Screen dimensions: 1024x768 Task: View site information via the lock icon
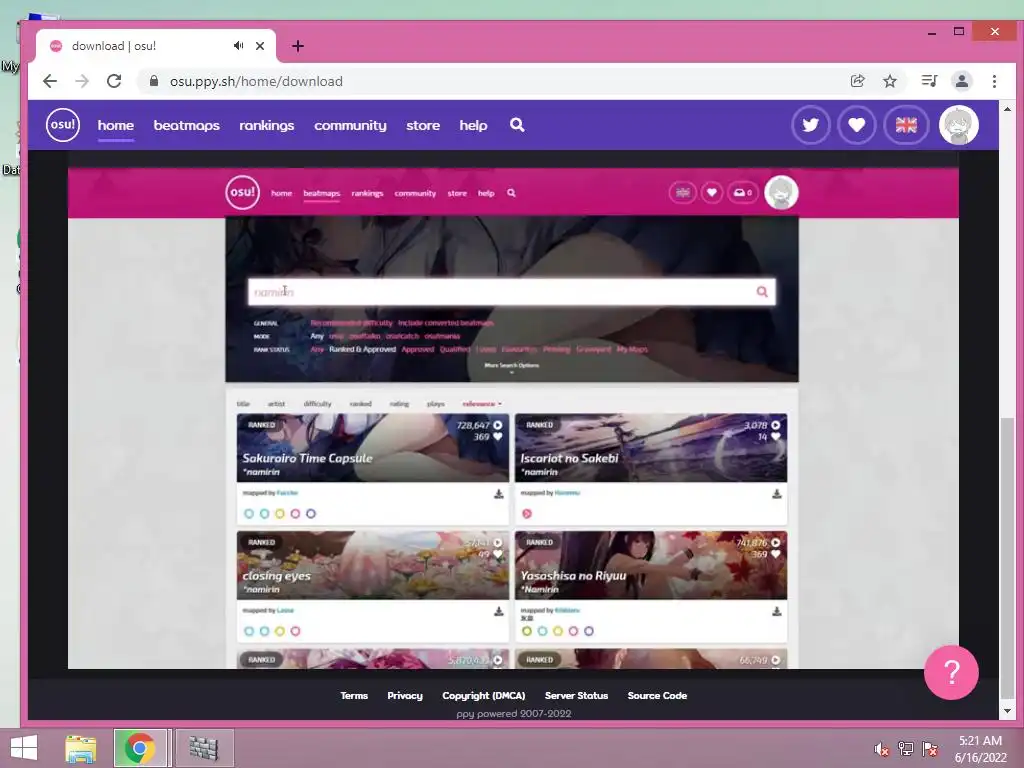(154, 81)
